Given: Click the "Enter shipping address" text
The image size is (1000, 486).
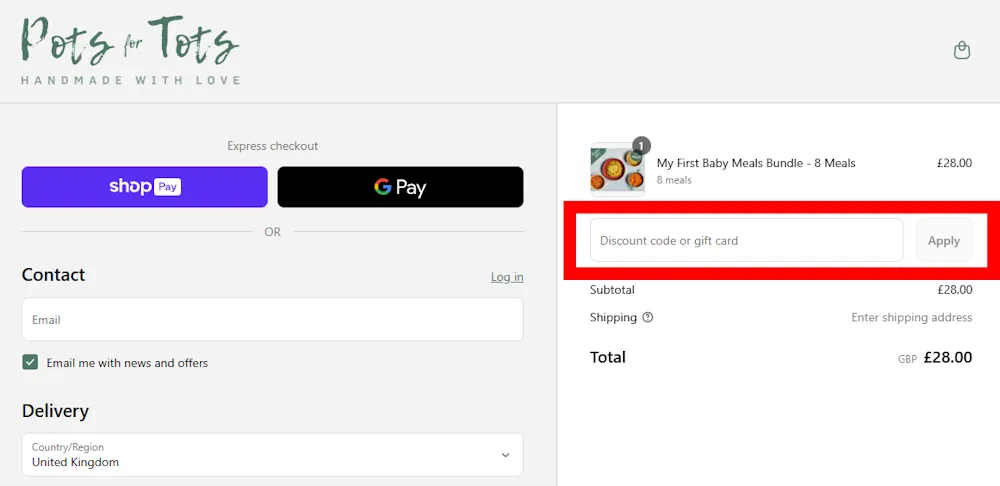Looking at the screenshot, I should coord(911,318).
